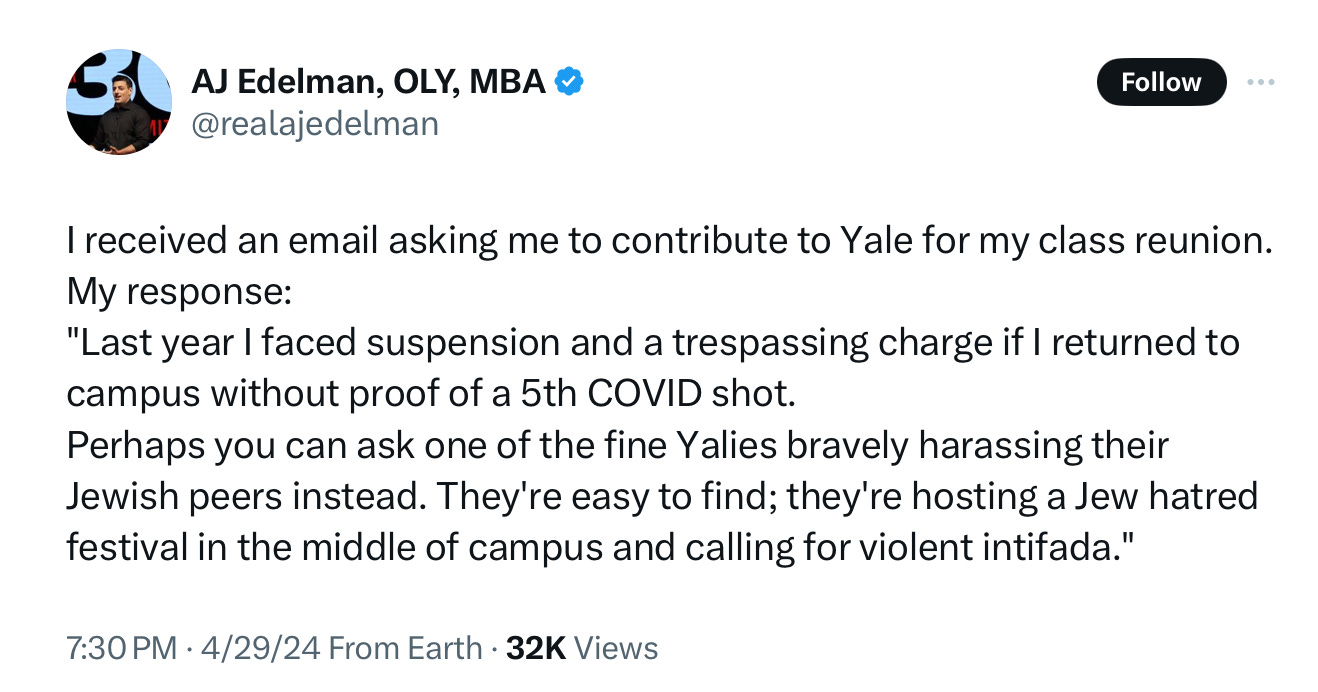Click the line starting Perhaps you can ask
This screenshot has height=692, width=1318.
tap(617, 445)
